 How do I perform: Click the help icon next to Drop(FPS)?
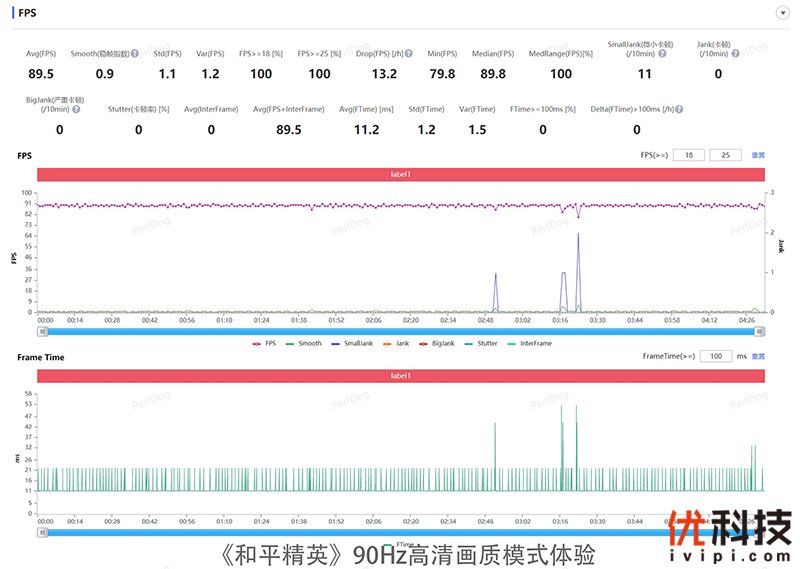tap(411, 53)
